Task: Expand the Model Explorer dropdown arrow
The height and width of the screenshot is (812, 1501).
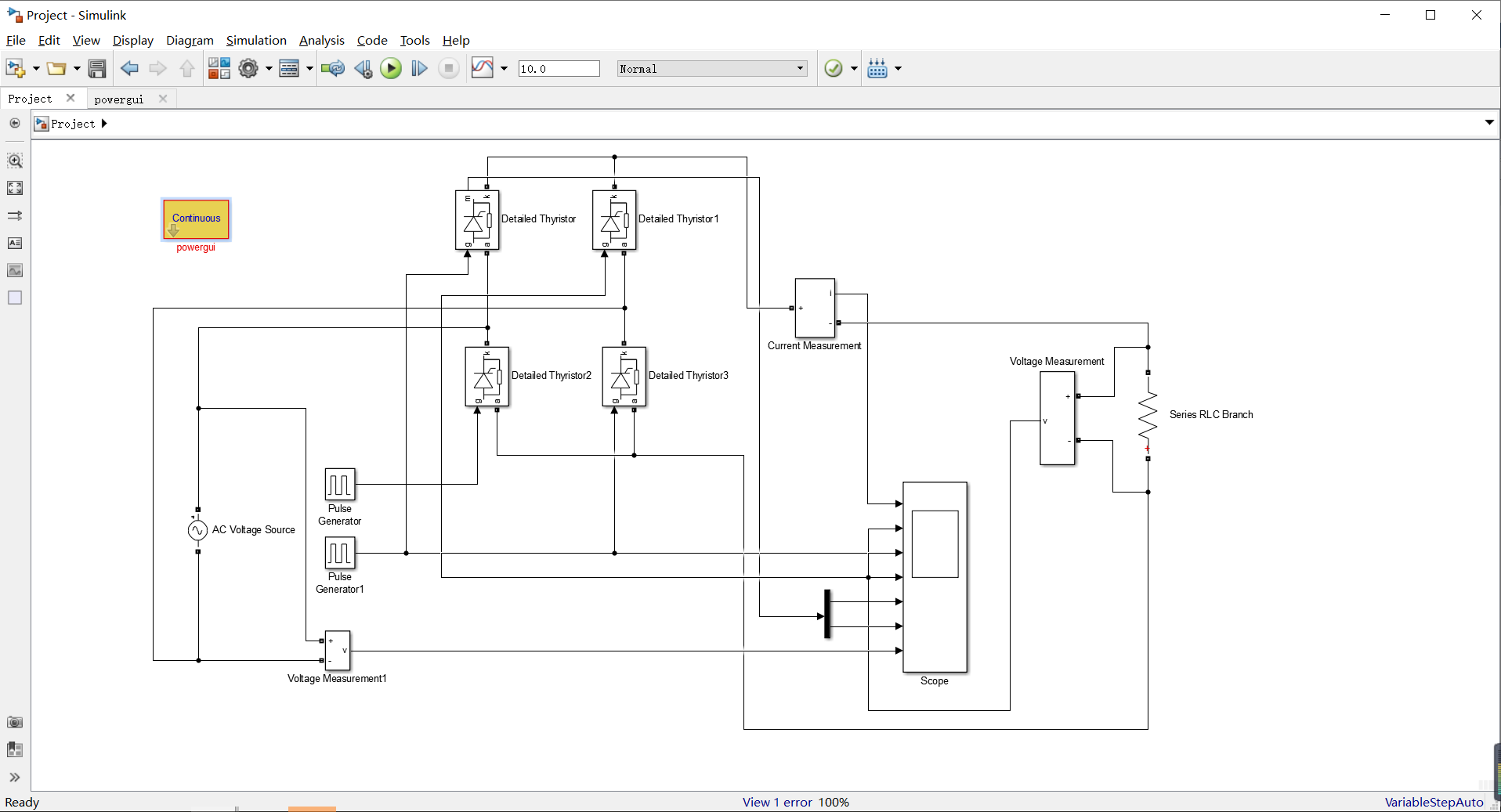Action: (x=309, y=69)
